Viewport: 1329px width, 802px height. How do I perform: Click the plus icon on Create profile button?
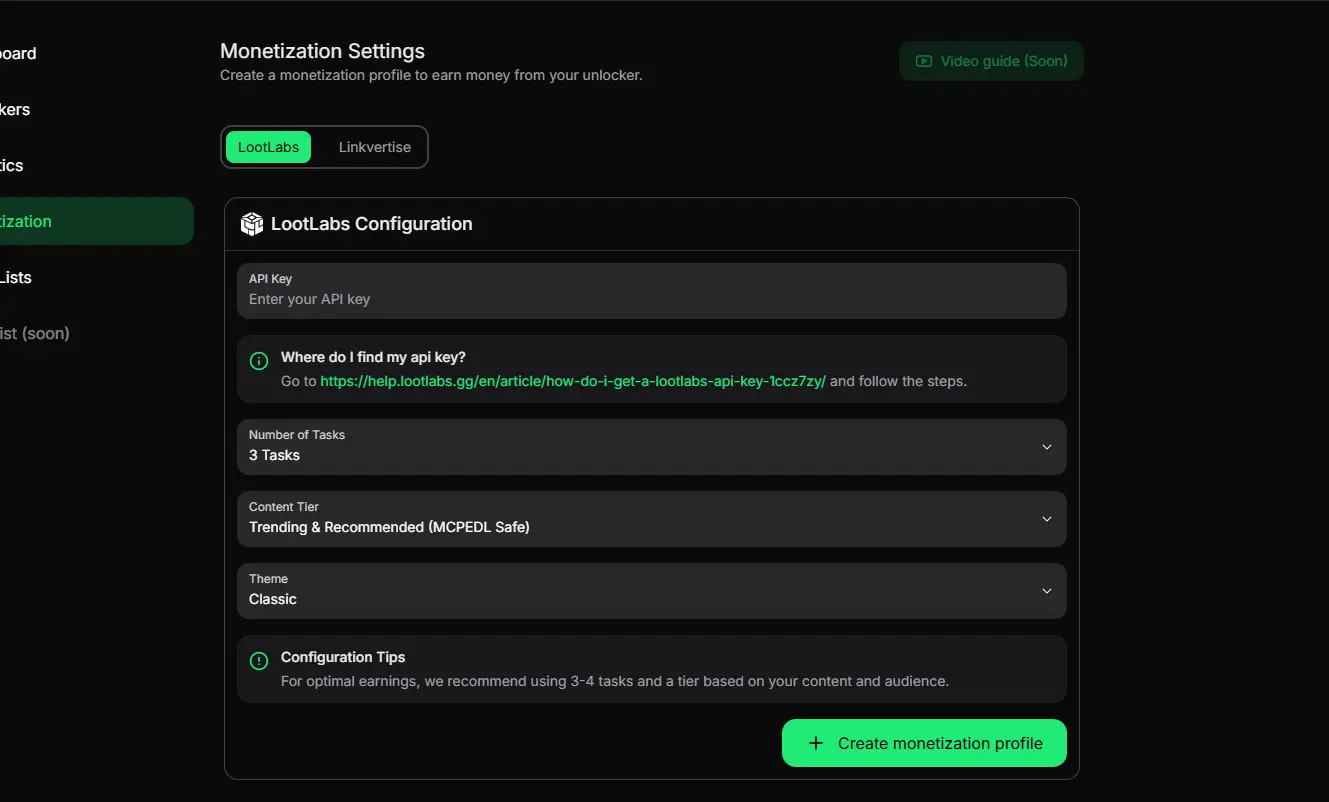coord(816,743)
